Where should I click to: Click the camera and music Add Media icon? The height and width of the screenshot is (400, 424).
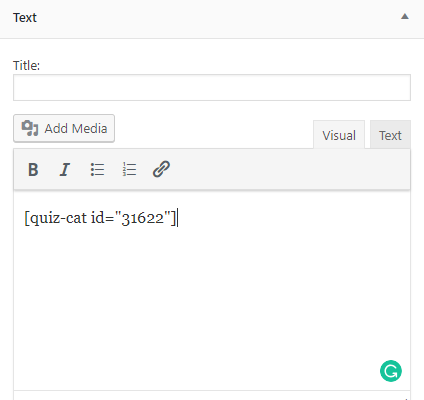click(x=30, y=128)
